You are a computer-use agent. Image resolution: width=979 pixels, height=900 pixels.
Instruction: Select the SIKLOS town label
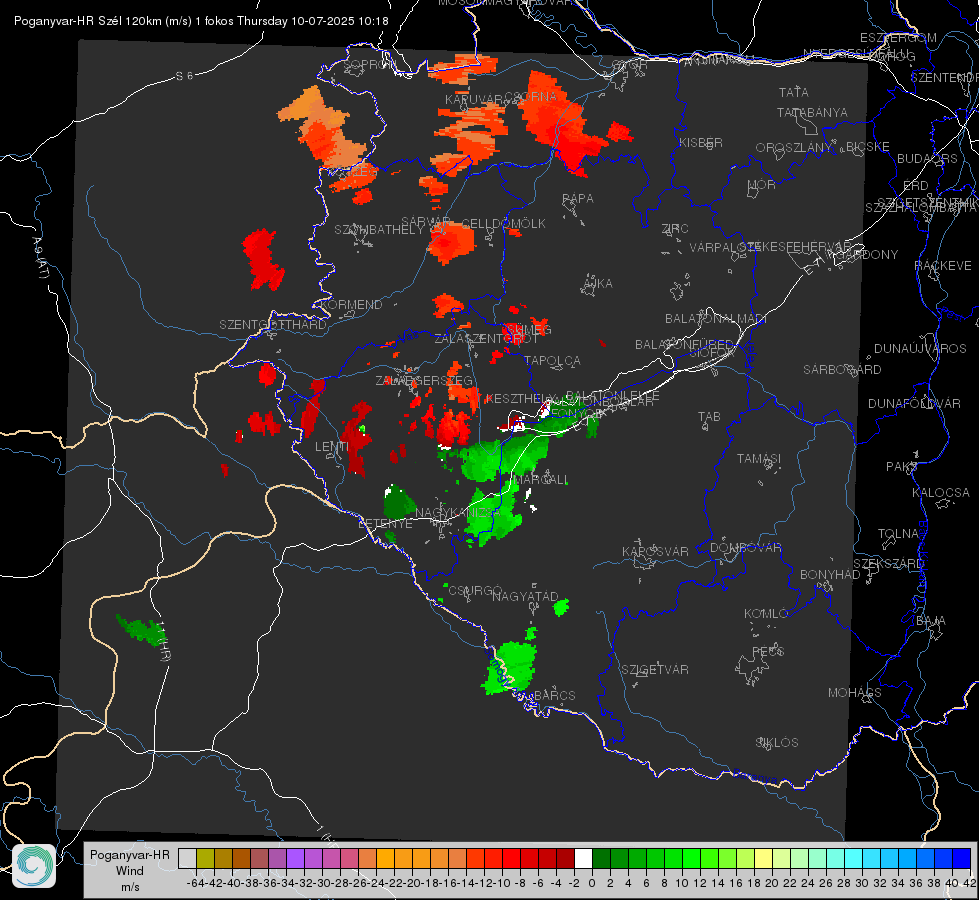[x=777, y=743]
